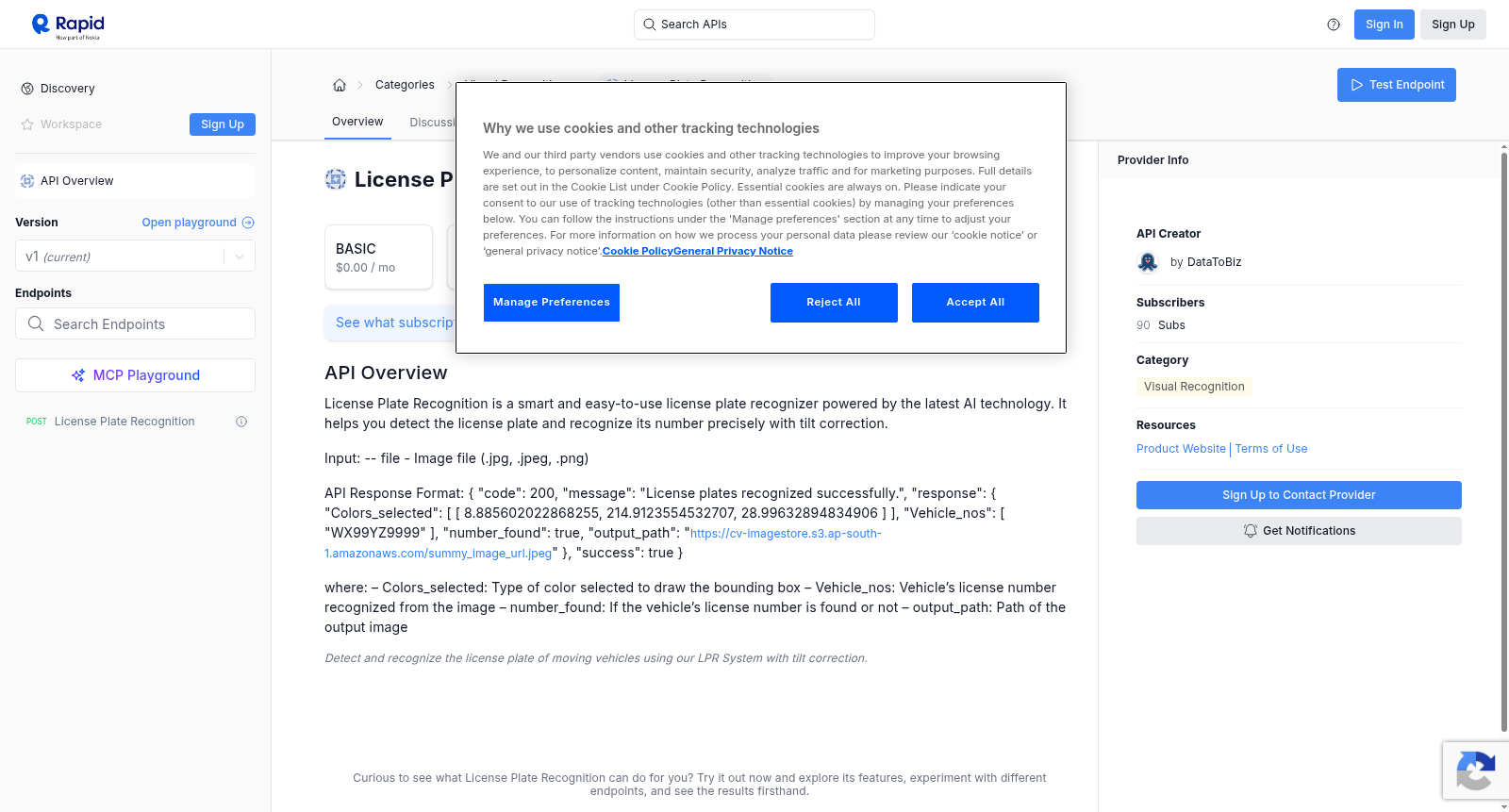Open the DataToBiz creator name link
Viewport: 1509px width, 812px height.
(1215, 262)
